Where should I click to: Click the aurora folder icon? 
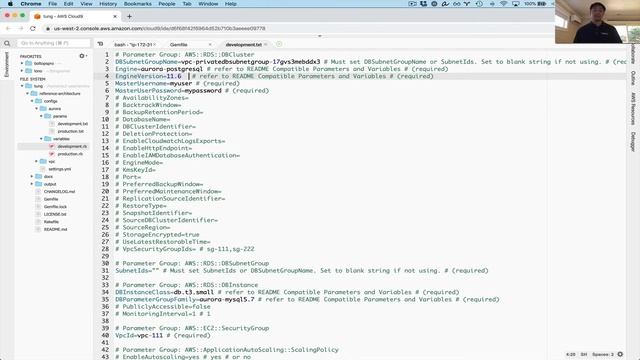[x=43, y=109]
